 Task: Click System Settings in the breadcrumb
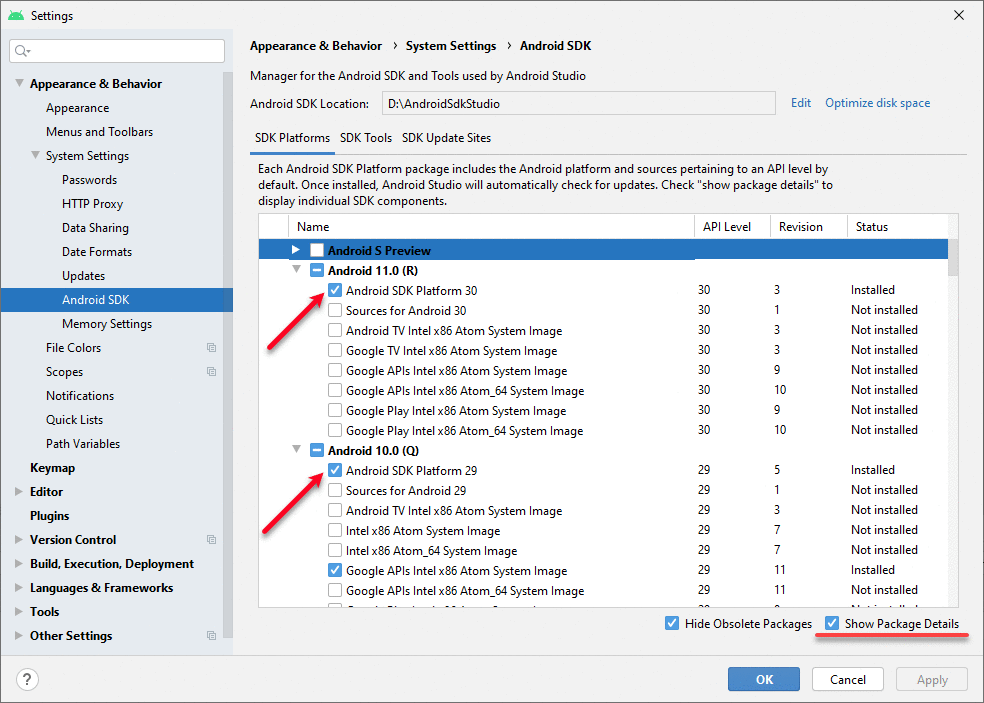click(x=451, y=46)
